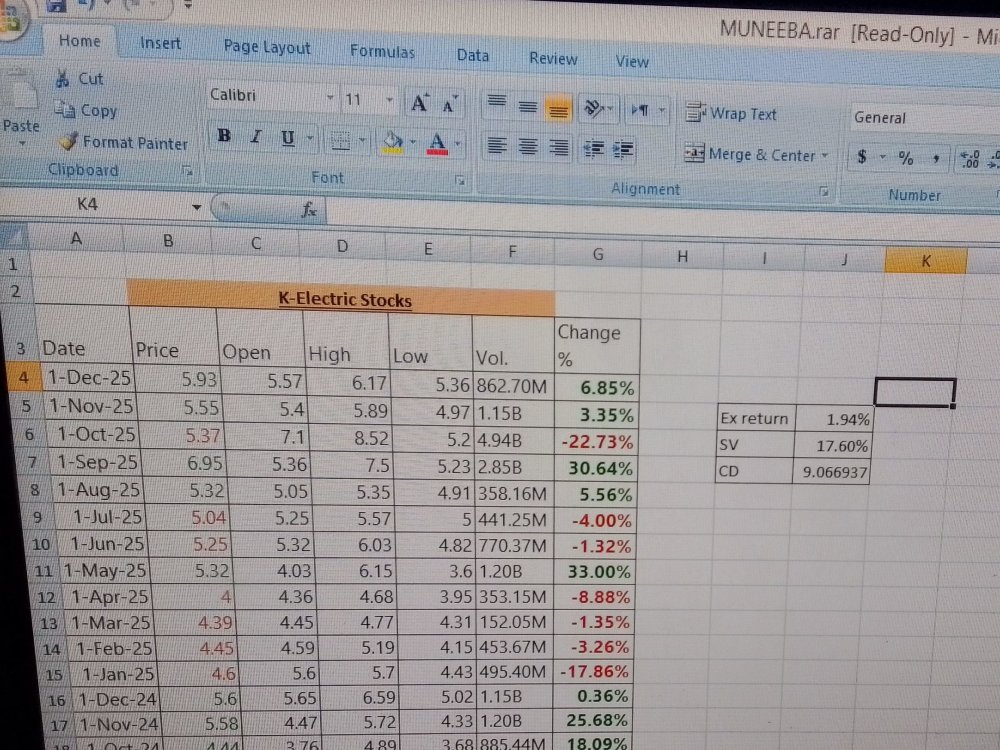Toggle Bottom Align (highlighted)
This screenshot has height=750, width=1000.
pyautogui.click(x=557, y=109)
